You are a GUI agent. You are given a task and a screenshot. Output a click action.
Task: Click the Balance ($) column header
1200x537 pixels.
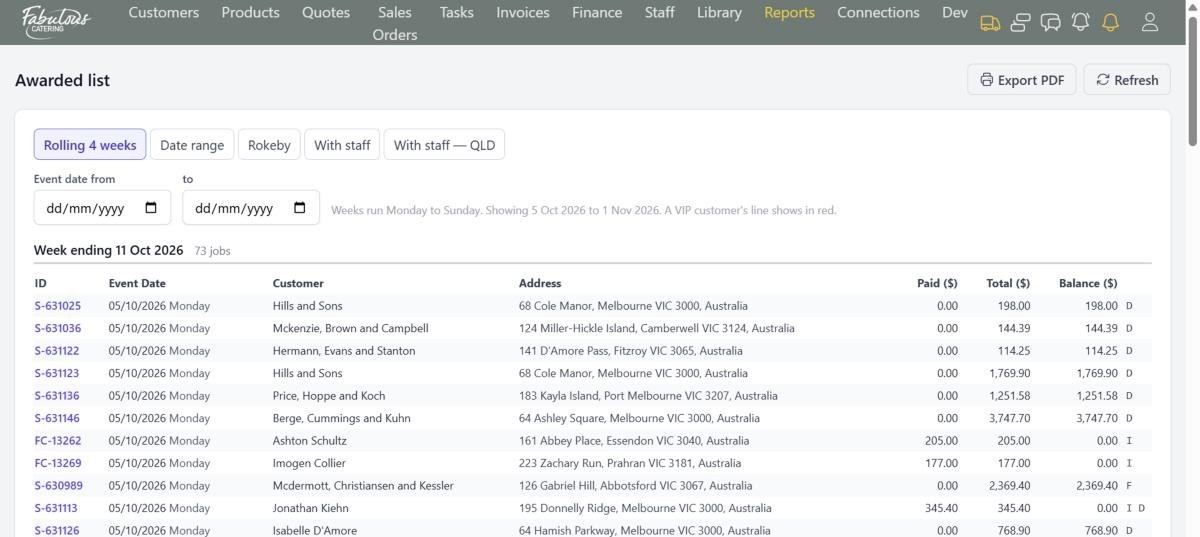pyautogui.click(x=1088, y=283)
